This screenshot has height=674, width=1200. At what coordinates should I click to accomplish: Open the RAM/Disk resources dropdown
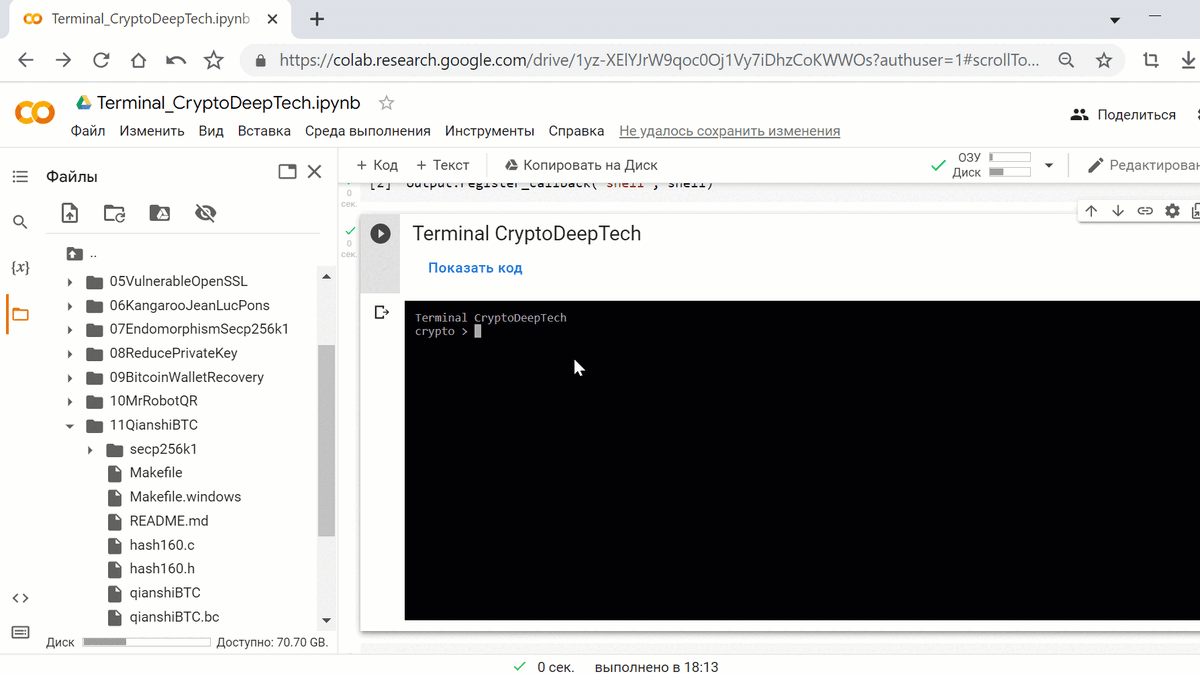click(x=1049, y=165)
